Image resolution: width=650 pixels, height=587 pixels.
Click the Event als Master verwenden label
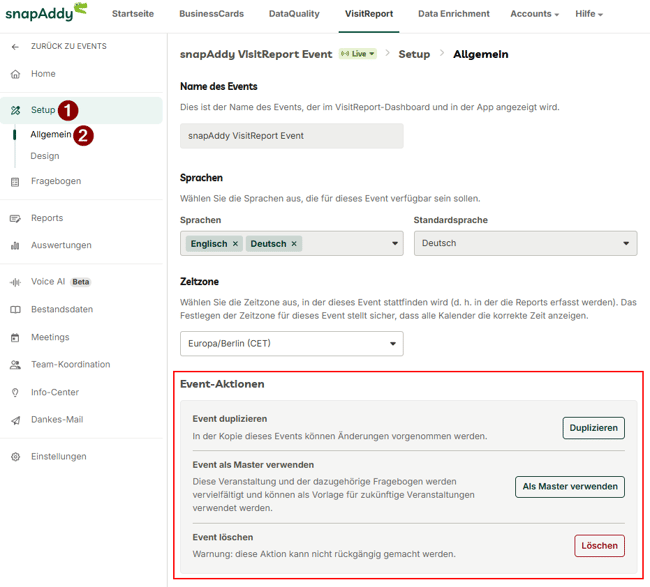(253, 465)
